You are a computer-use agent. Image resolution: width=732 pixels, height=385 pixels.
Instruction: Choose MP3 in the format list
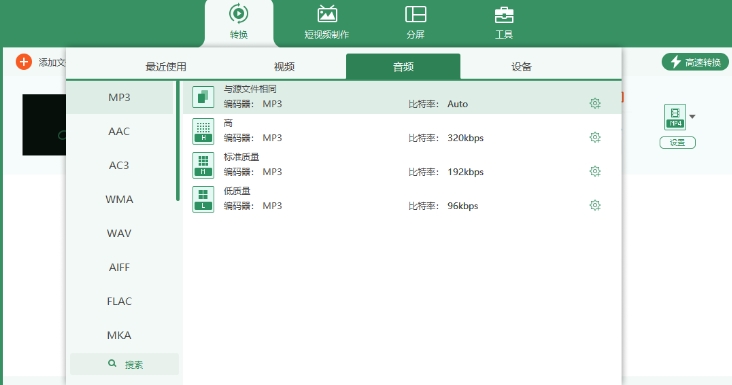(120, 97)
